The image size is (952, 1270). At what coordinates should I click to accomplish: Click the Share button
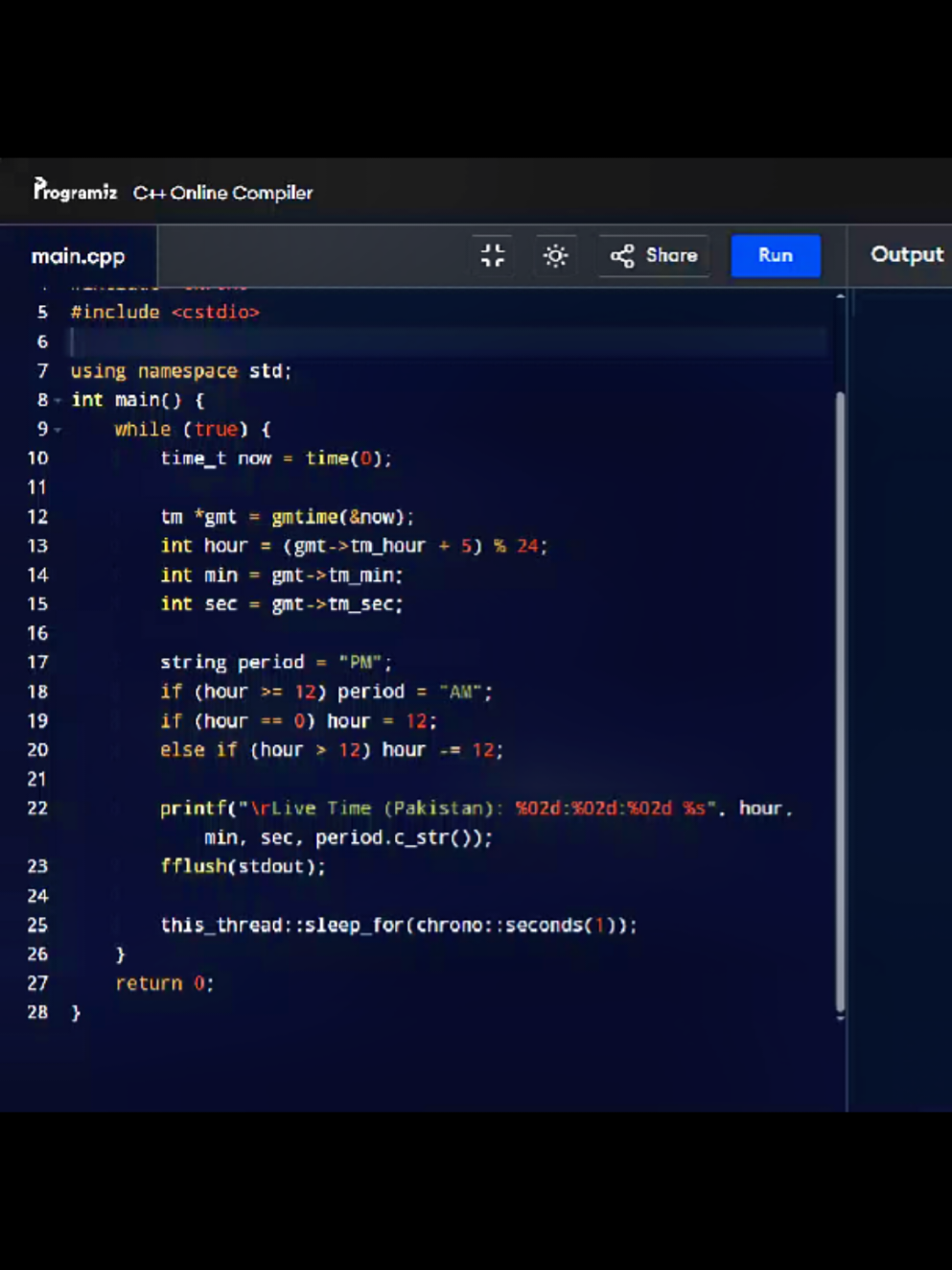pos(654,255)
